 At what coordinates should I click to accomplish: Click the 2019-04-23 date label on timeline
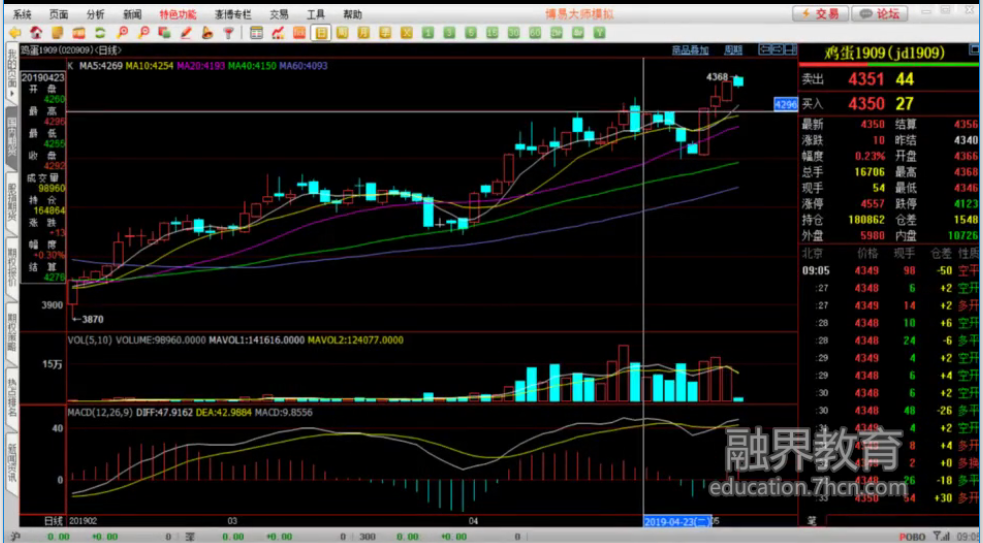(675, 521)
